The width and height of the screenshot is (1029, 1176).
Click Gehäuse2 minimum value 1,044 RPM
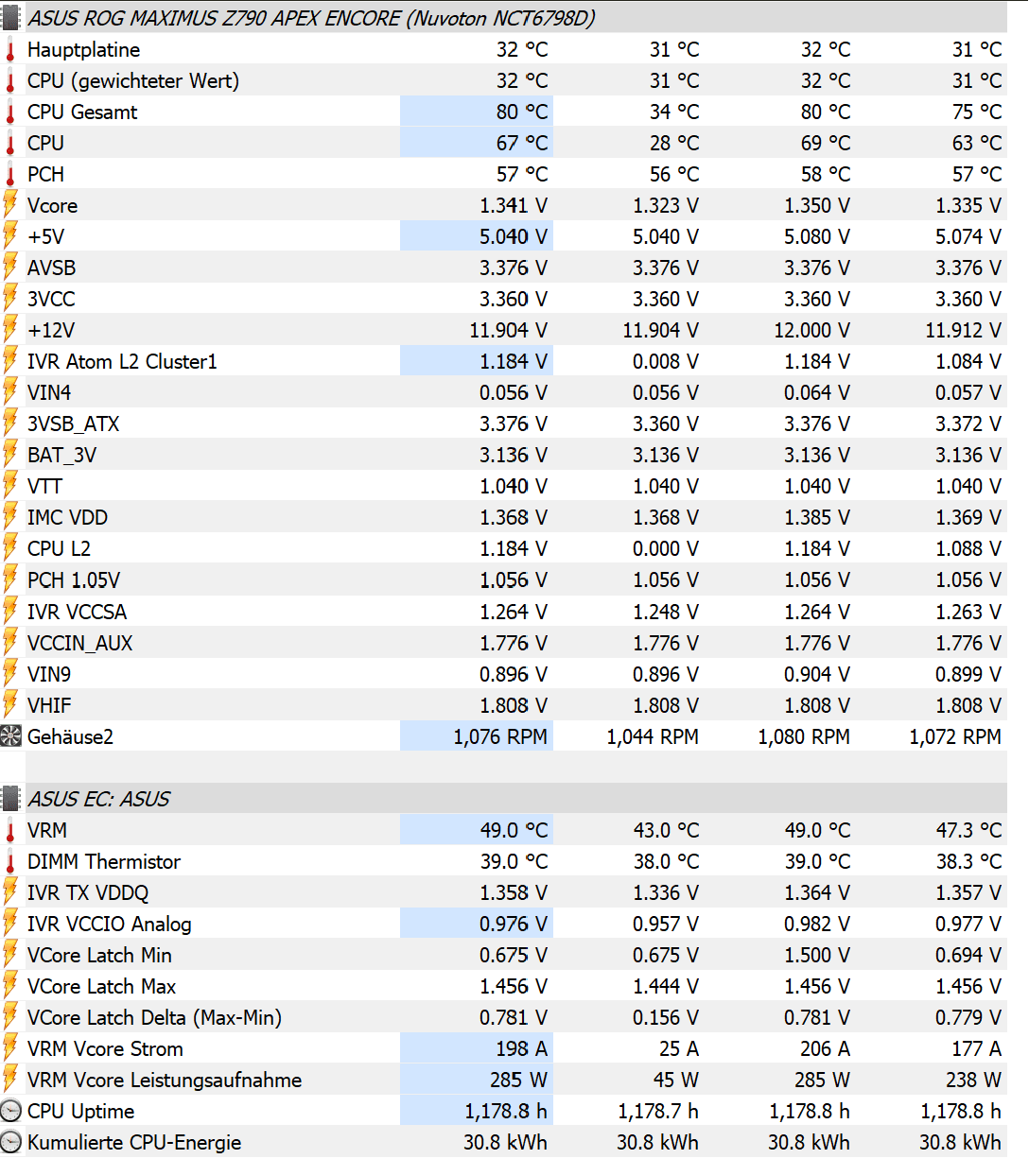(653, 736)
